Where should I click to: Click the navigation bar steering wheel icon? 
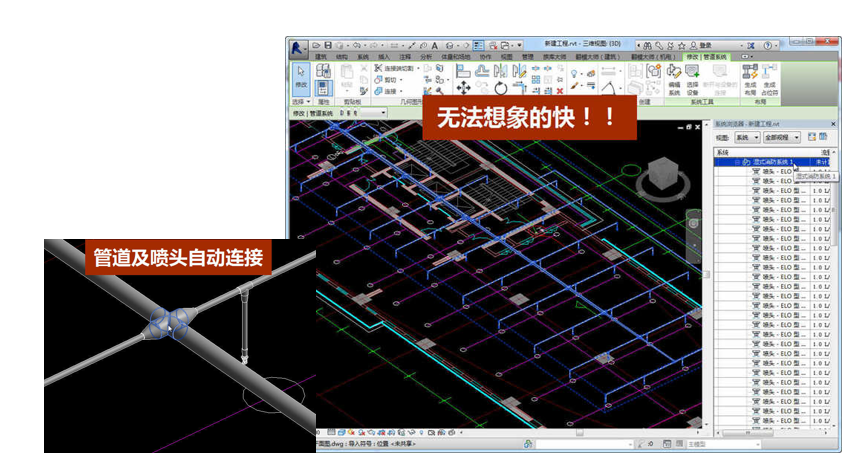coord(694,224)
